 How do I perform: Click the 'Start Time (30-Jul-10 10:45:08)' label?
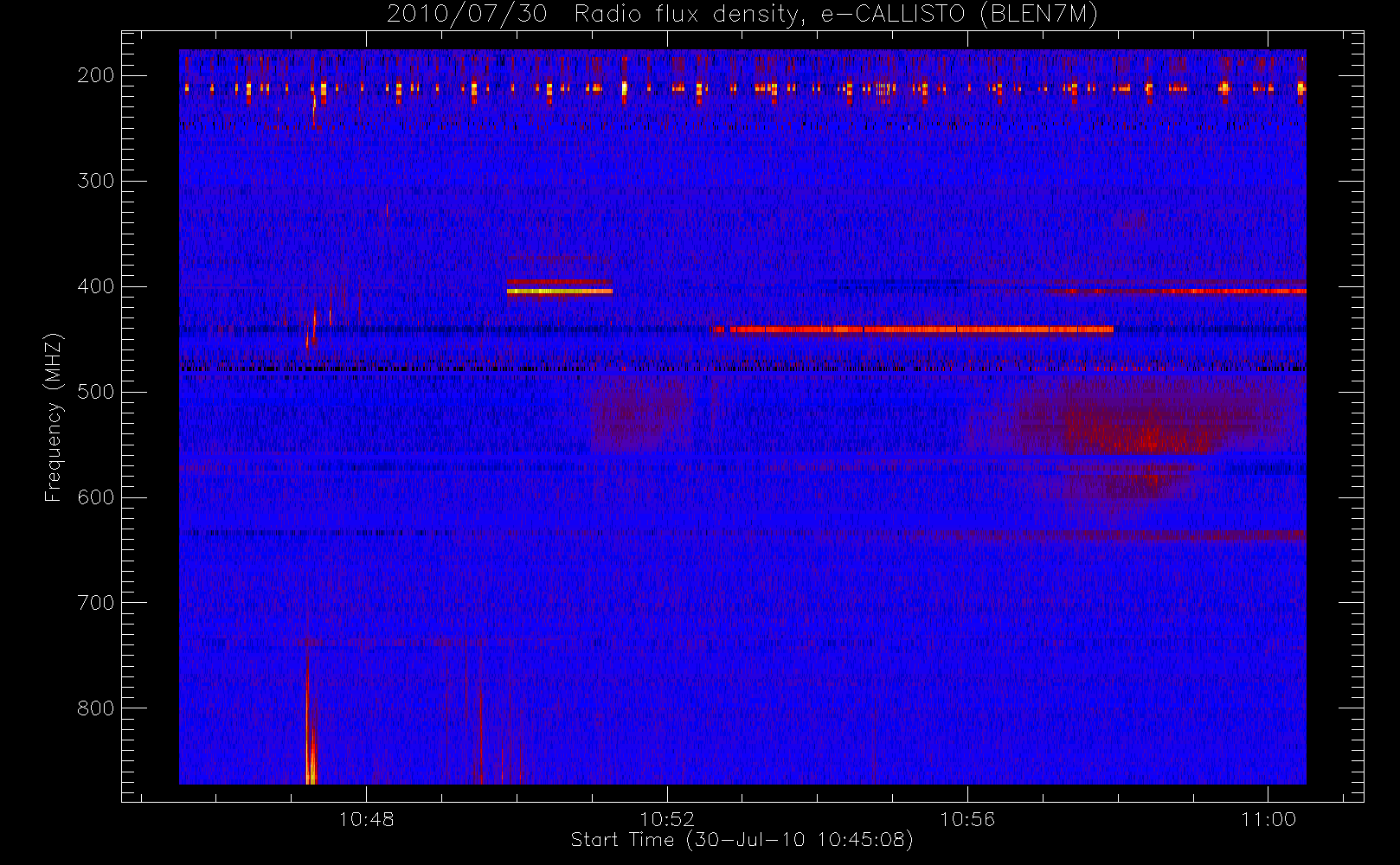pyautogui.click(x=742, y=840)
